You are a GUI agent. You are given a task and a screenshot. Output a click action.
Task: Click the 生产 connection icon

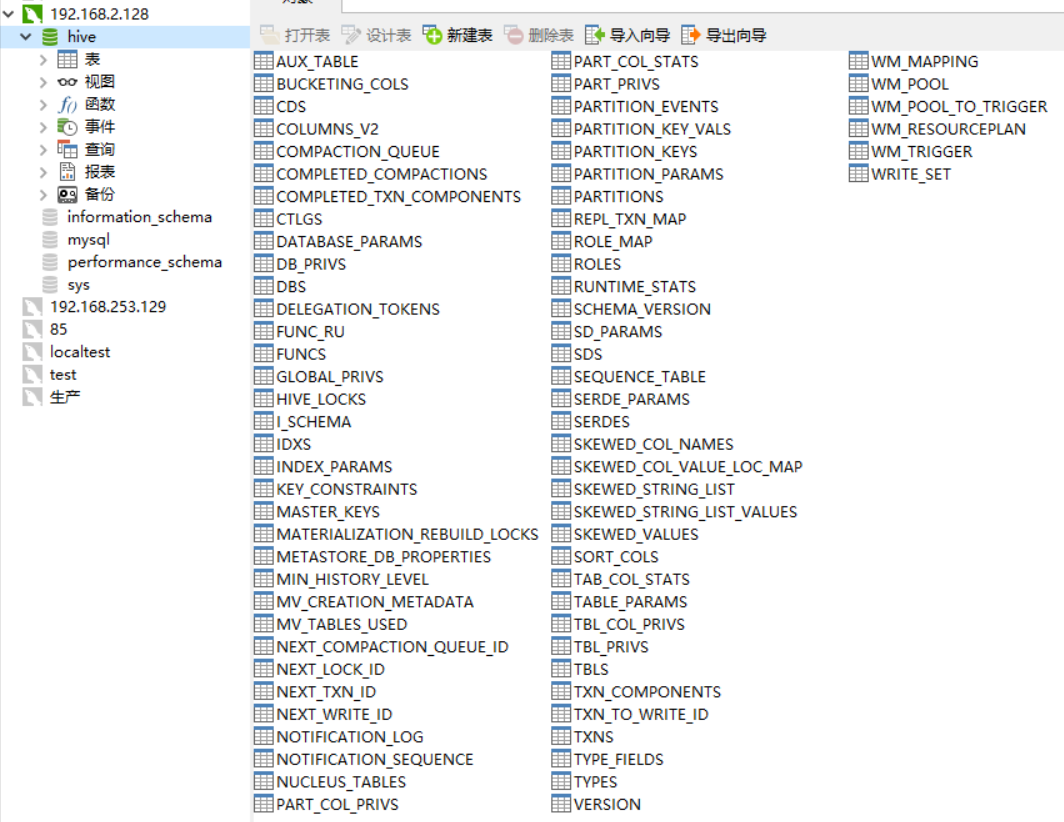click(32, 396)
